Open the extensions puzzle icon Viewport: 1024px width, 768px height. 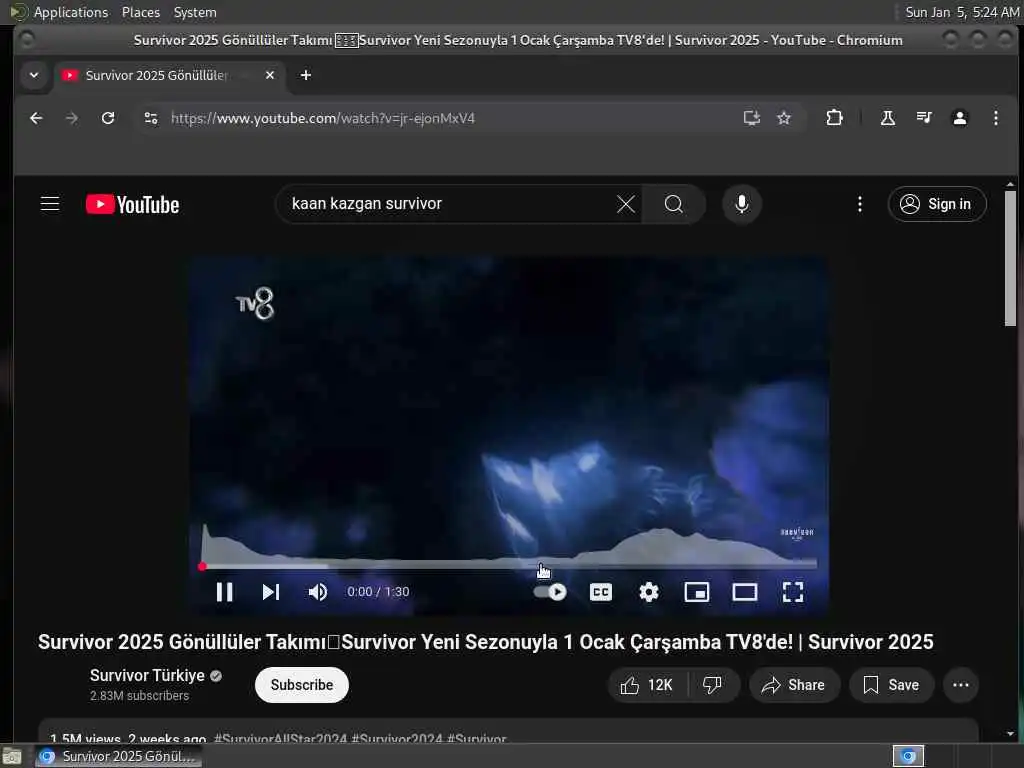pyautogui.click(x=834, y=118)
